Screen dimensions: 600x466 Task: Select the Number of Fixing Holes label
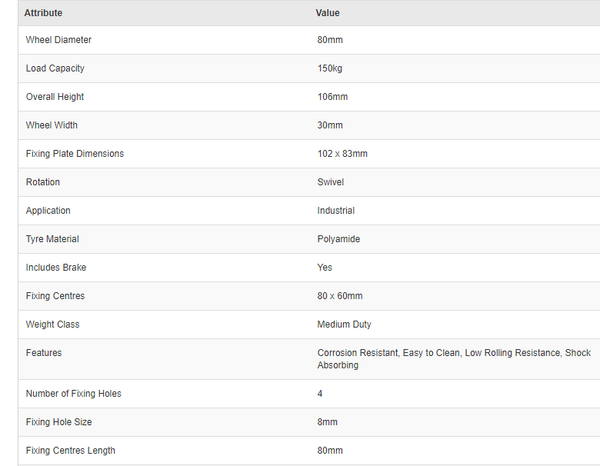[73, 394]
